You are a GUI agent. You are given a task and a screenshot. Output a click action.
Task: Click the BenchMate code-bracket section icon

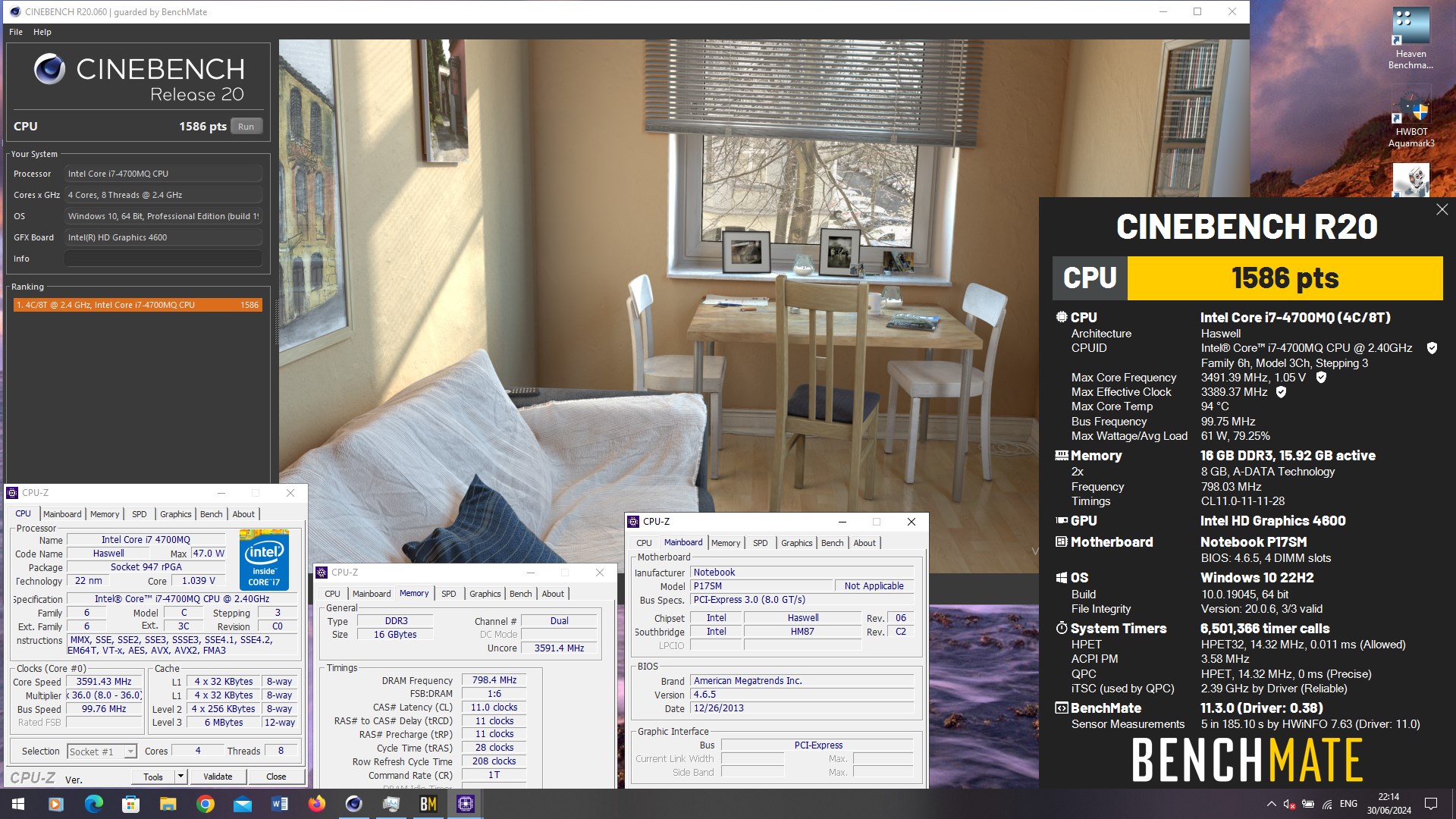tap(1061, 708)
